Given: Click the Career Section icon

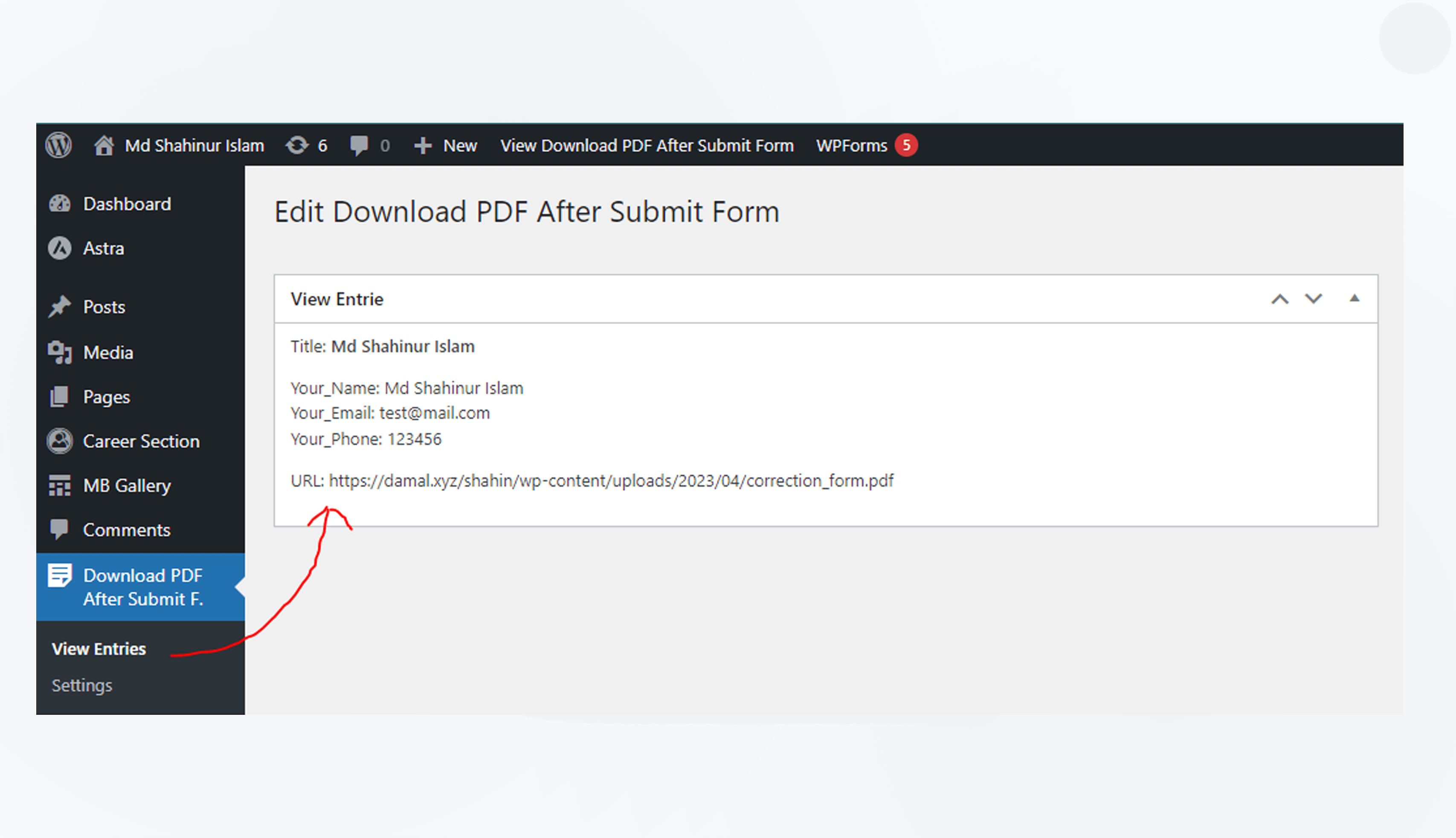Looking at the screenshot, I should [x=60, y=442].
